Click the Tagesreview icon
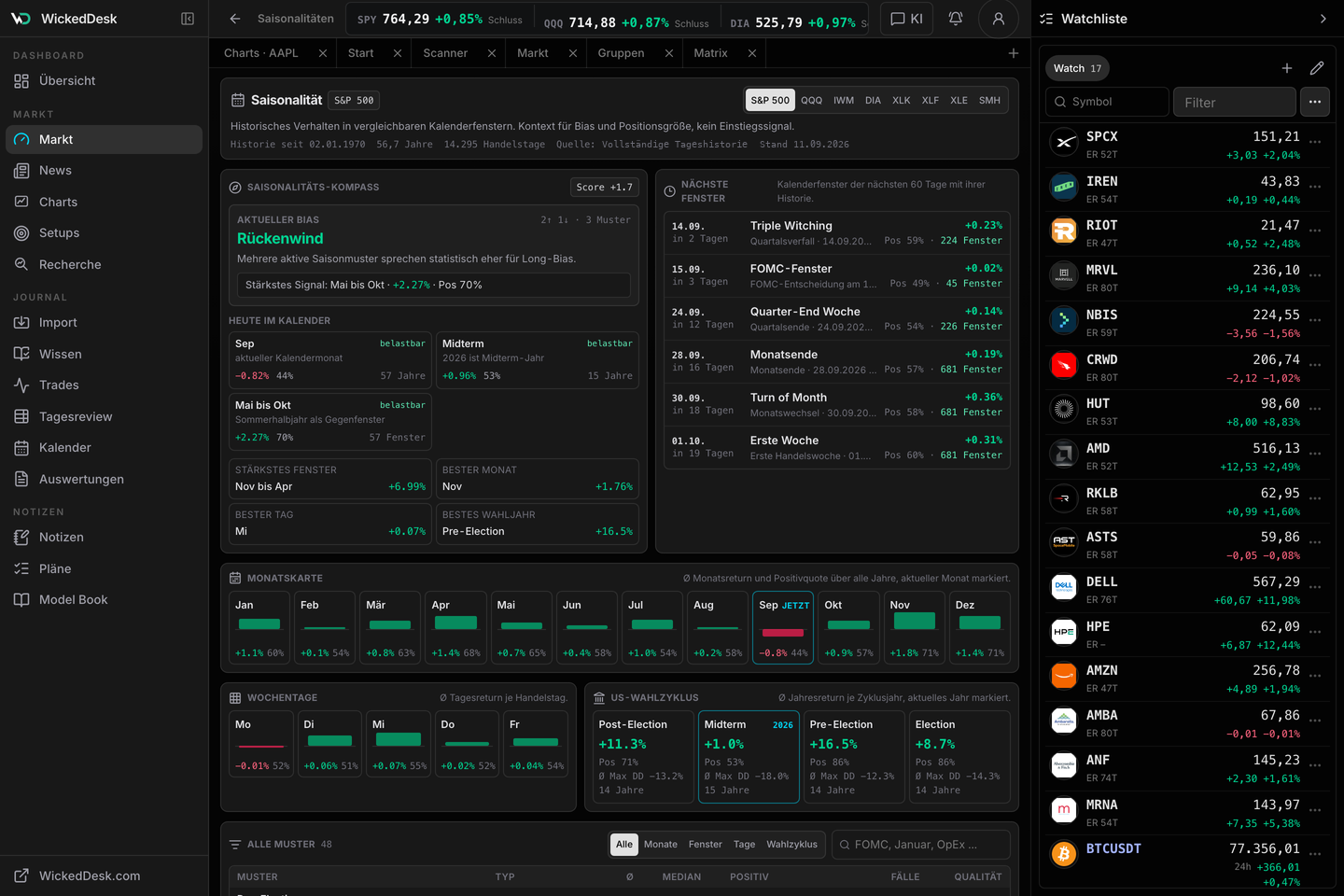 [21, 416]
